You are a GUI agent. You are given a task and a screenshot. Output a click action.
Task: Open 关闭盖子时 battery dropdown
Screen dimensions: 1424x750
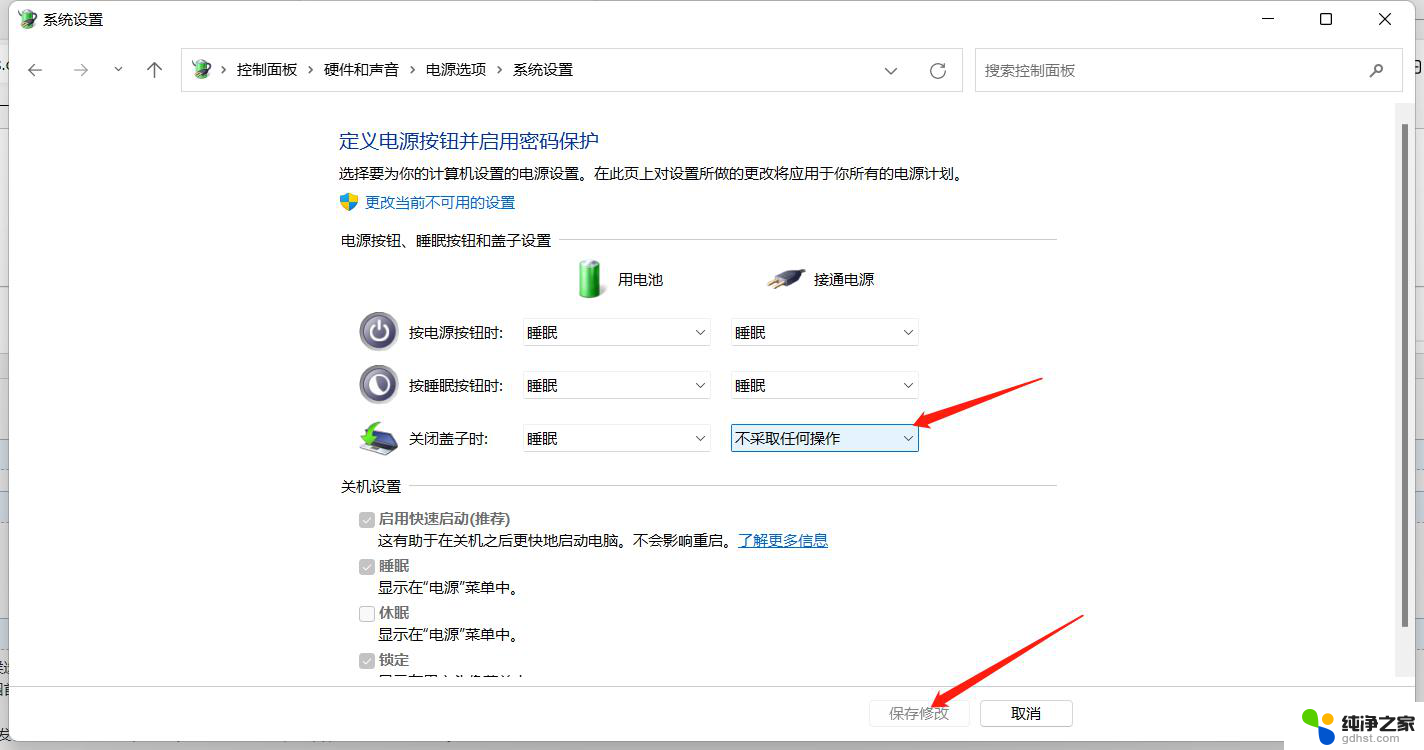click(x=617, y=439)
